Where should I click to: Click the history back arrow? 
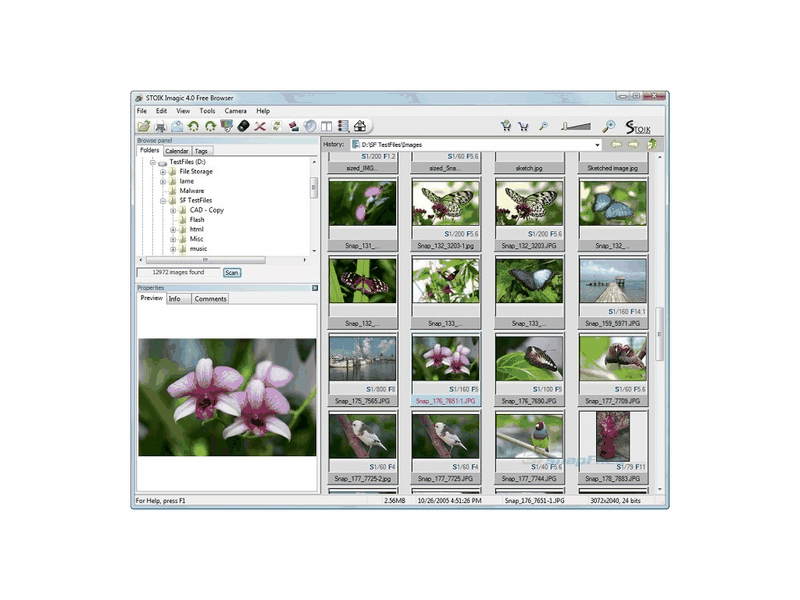point(616,144)
